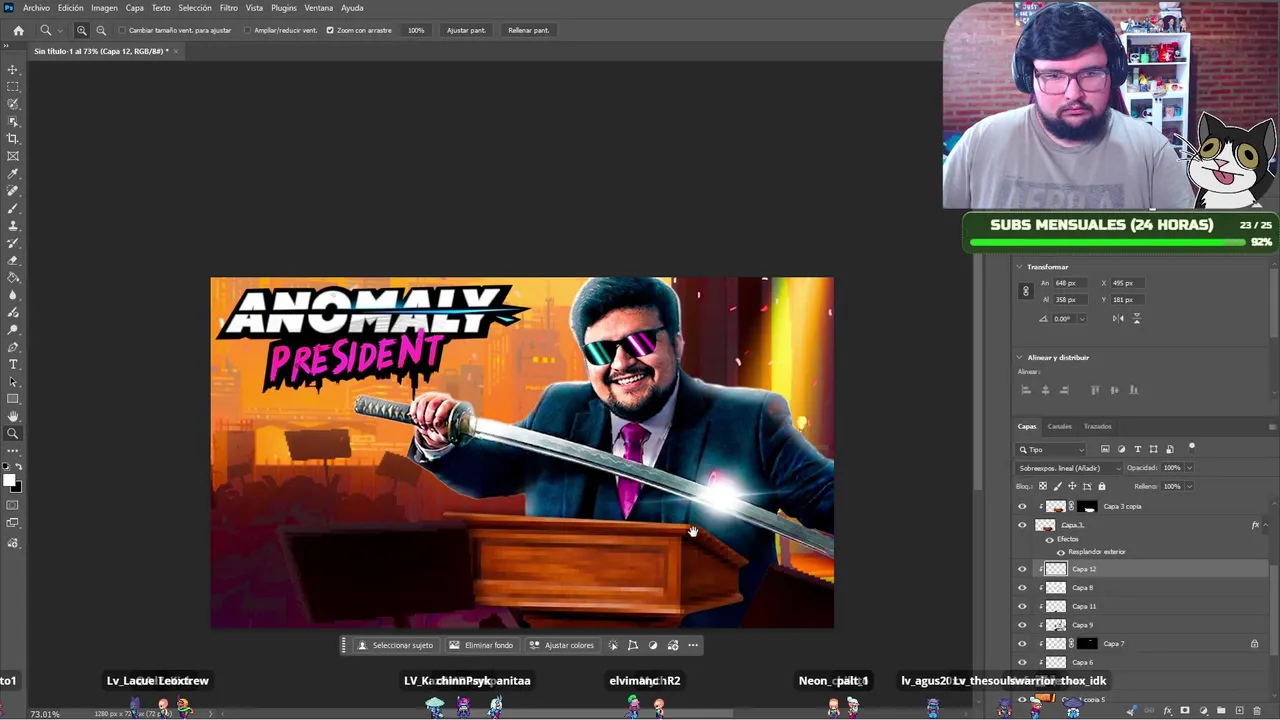Filter layers by adjustment layers

1121,450
